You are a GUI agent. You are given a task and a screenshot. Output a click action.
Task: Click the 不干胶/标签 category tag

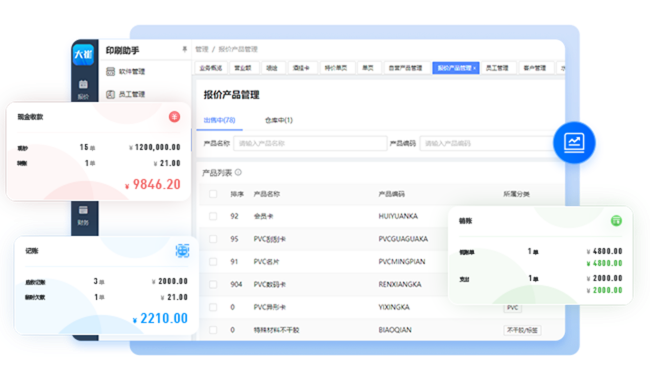[522, 330]
